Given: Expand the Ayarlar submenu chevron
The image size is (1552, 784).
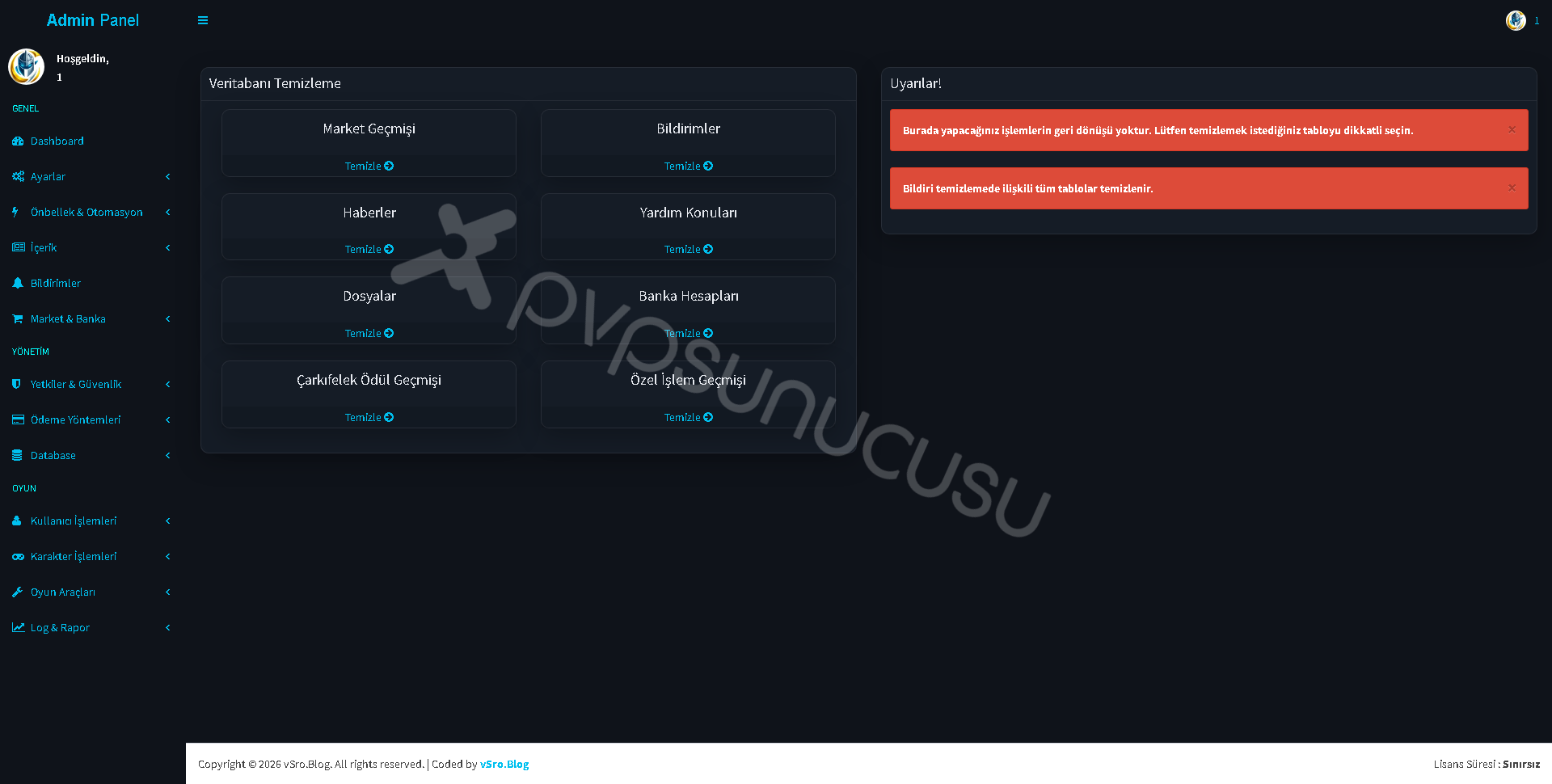Looking at the screenshot, I should coord(168,177).
